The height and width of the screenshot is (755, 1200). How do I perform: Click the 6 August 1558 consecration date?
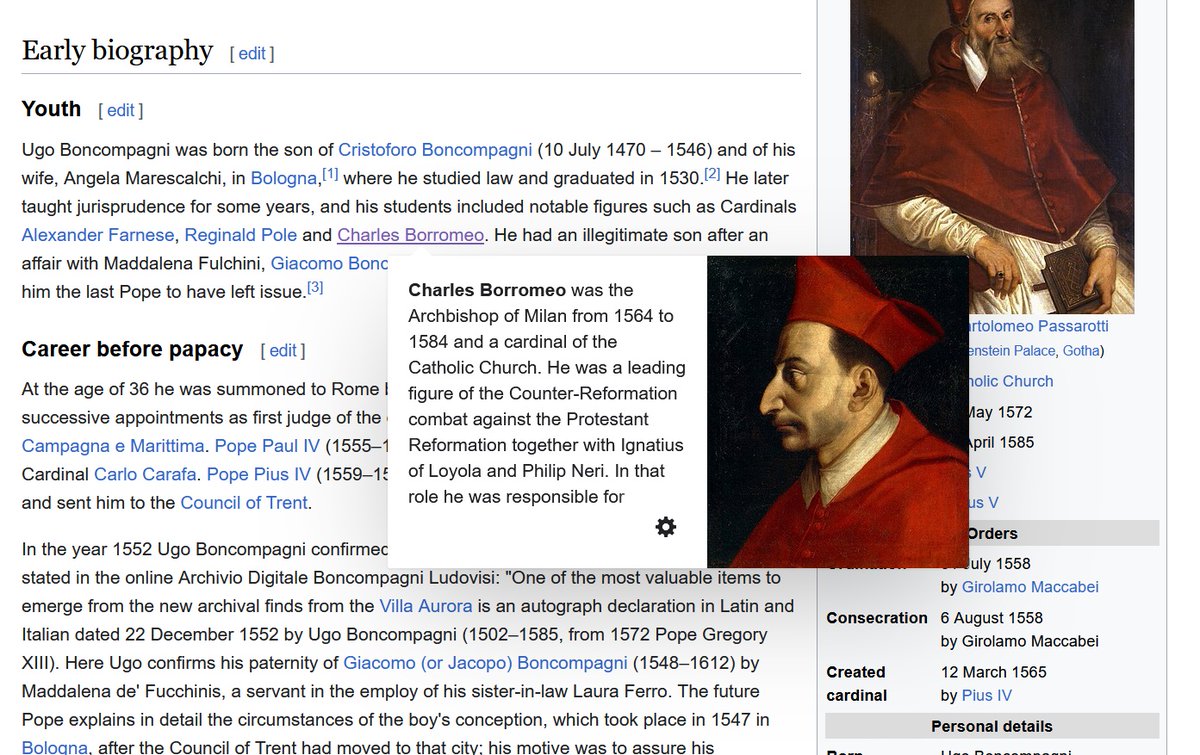(x=992, y=618)
